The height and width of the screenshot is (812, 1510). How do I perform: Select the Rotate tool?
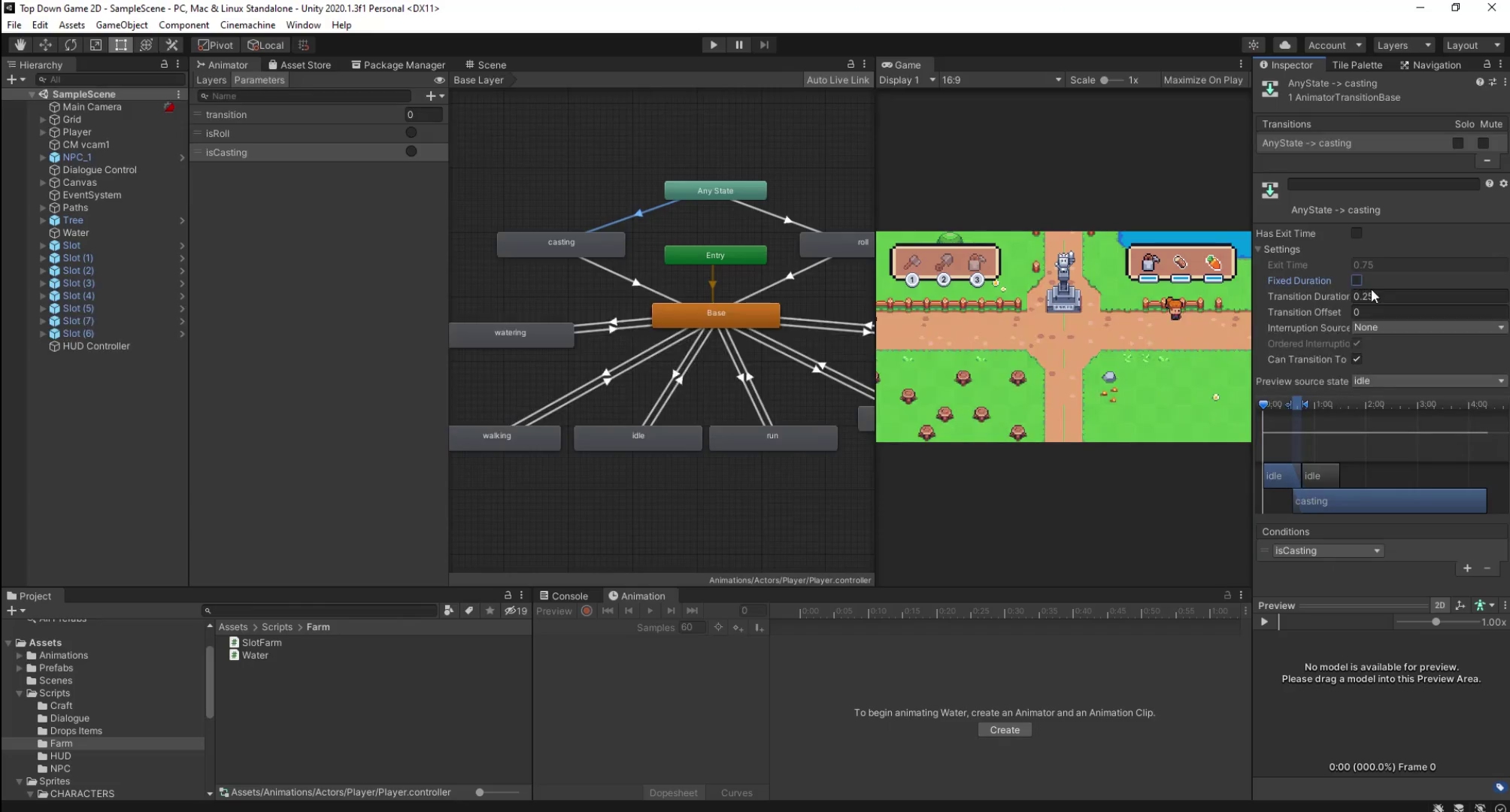click(71, 45)
